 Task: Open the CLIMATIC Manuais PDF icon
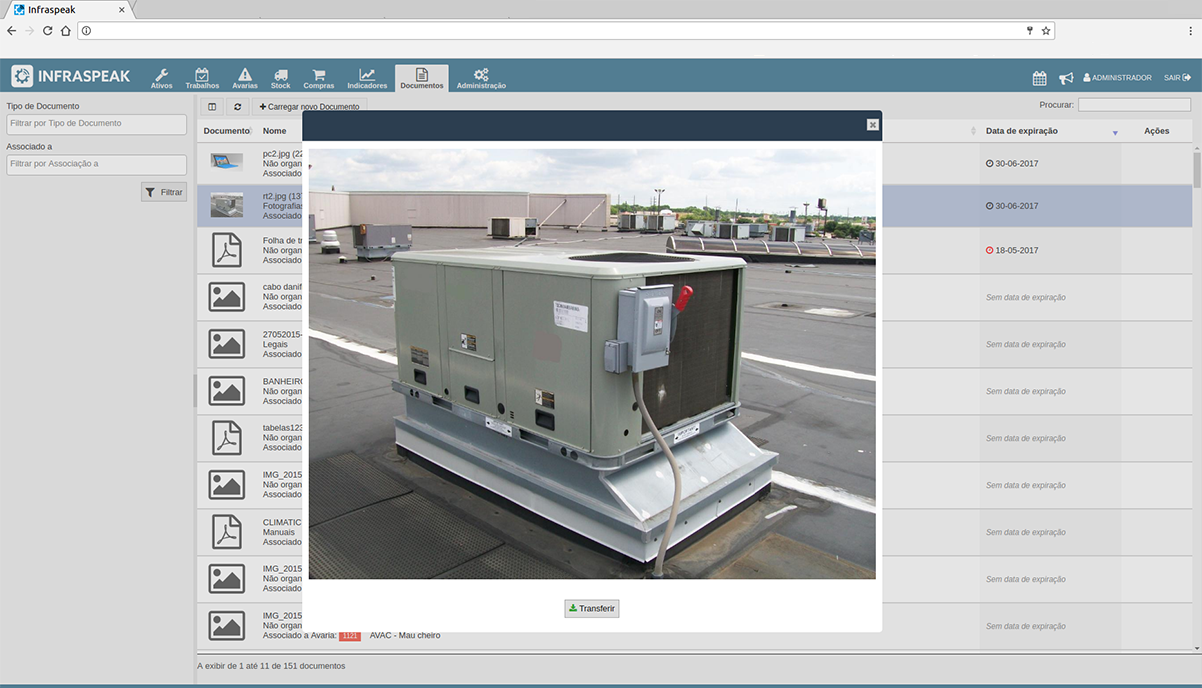click(227, 532)
